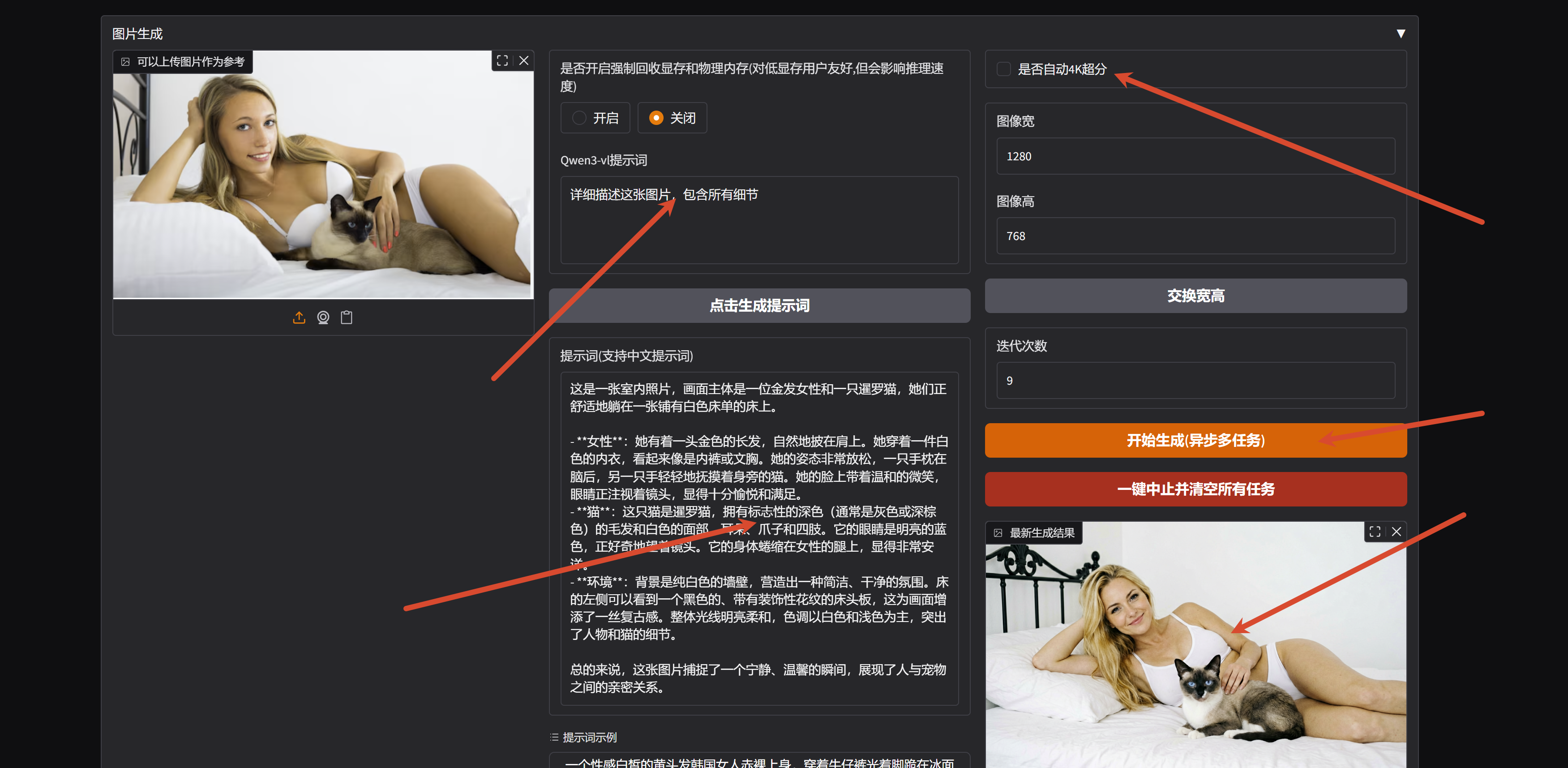Close the reference image panel
The image size is (1568, 768).
coord(524,60)
